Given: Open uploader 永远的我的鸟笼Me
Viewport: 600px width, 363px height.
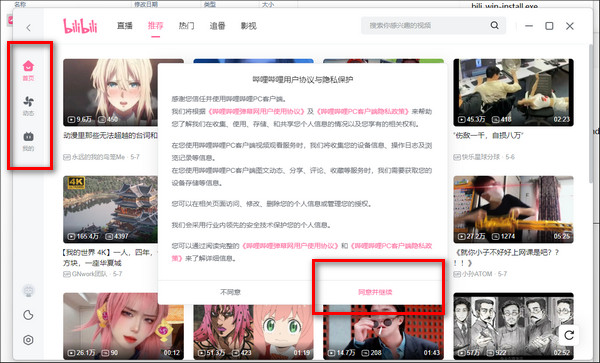Looking at the screenshot, I should (99, 157).
